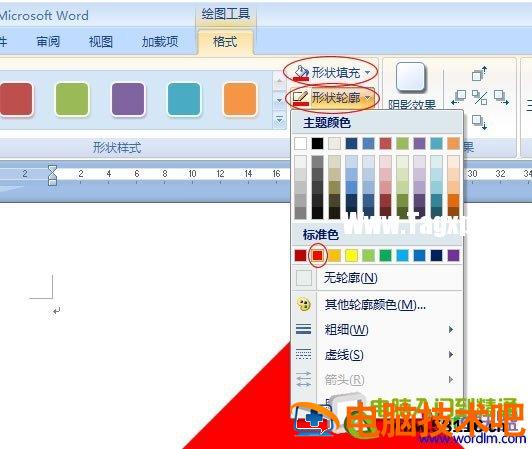This screenshot has height=449, width=532.
Task: Apply the teal shape style thumbnail
Action: 184,99
